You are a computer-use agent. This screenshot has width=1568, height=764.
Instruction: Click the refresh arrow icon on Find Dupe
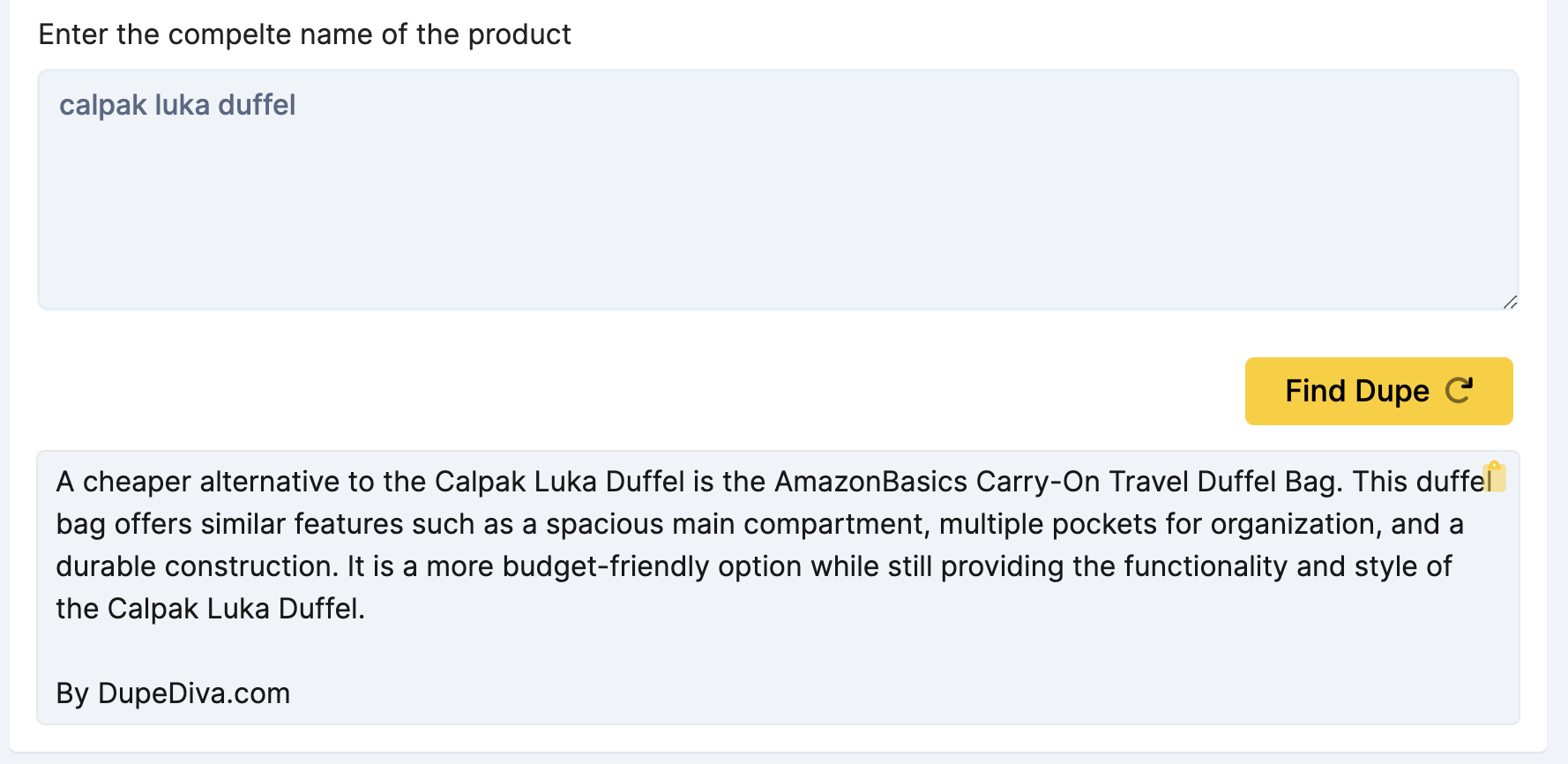(x=1460, y=390)
